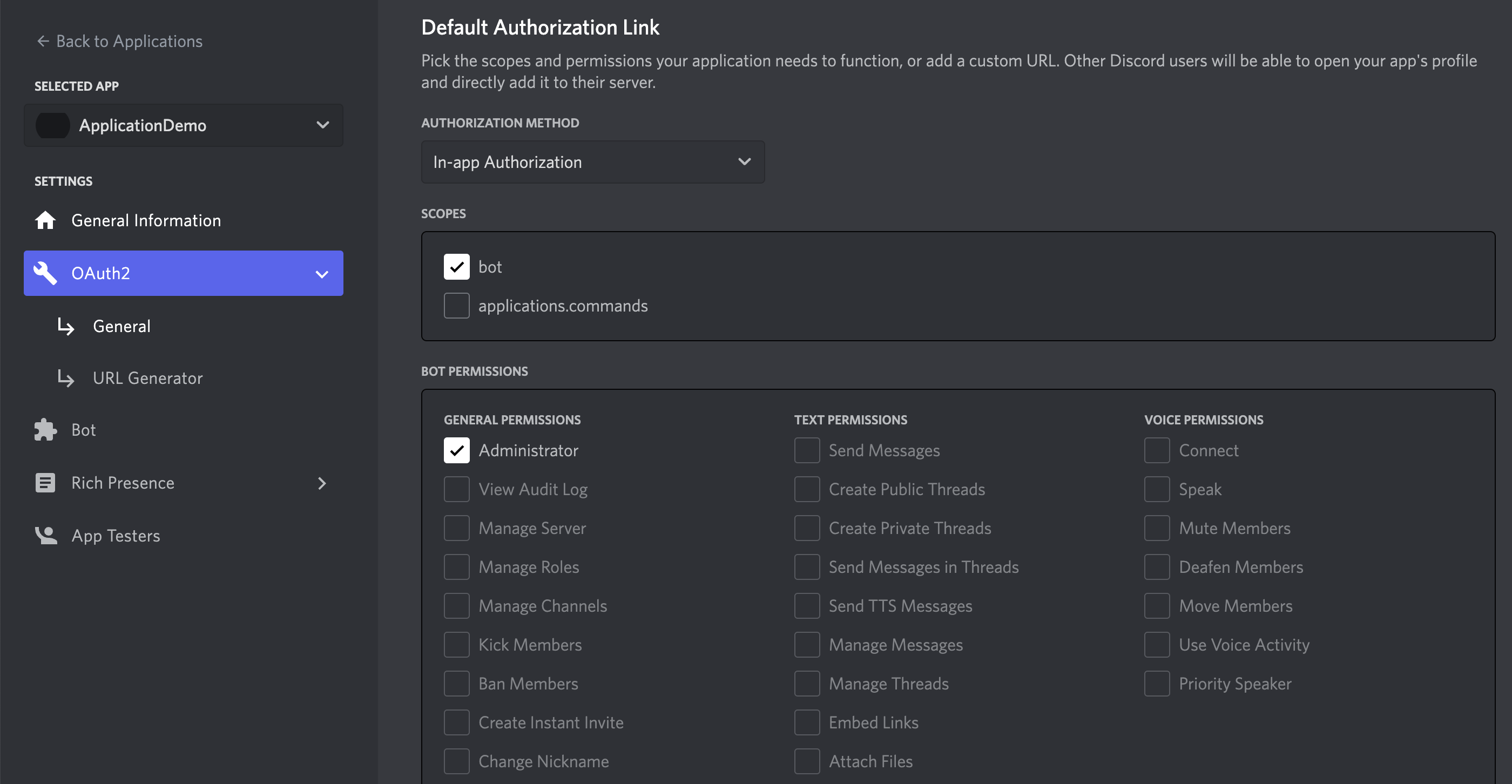Check the Manage Threads permission
The image size is (1512, 784).
tap(807, 684)
